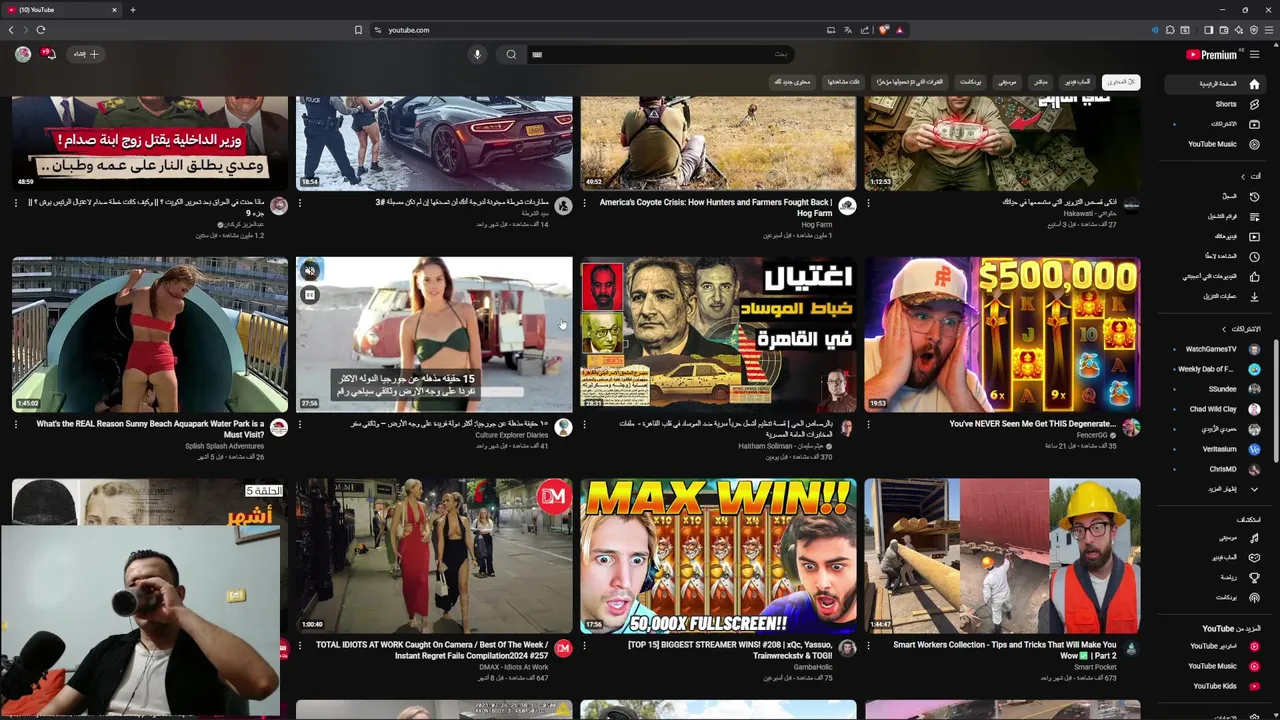Open options menu for Smart Workers Collection video
Image resolution: width=1280 pixels, height=720 pixels.
pyautogui.click(x=868, y=646)
